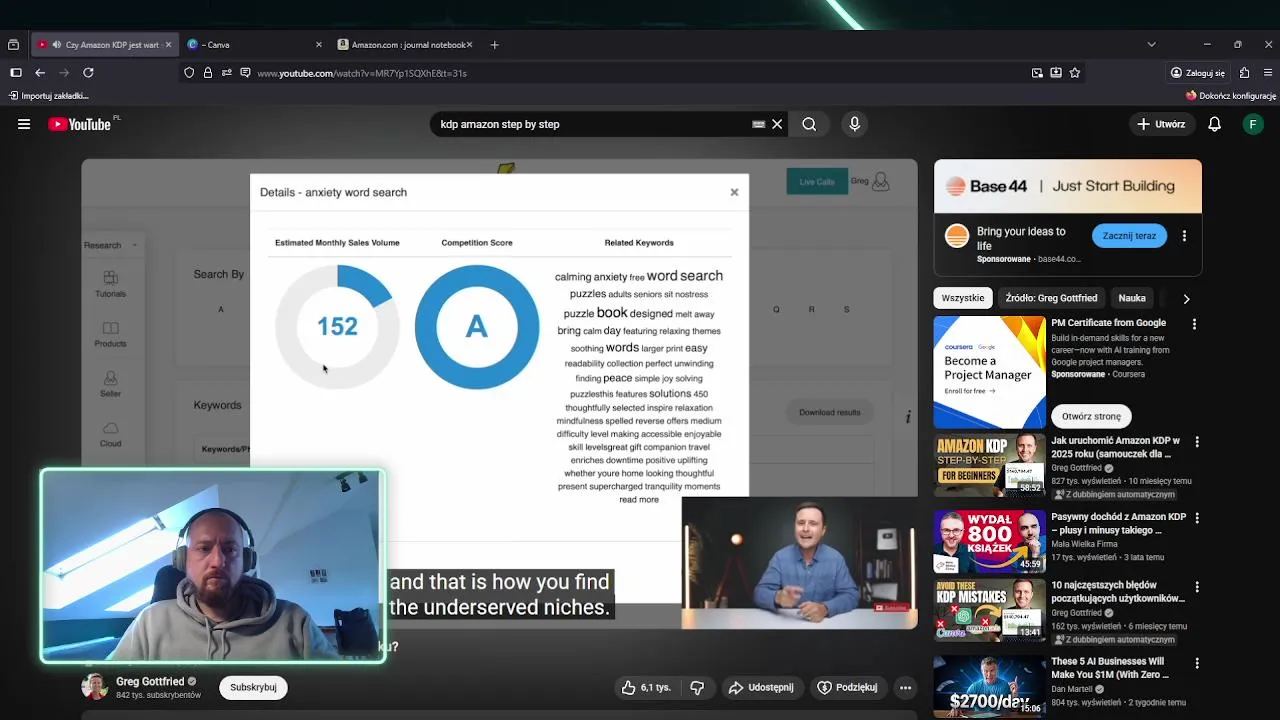The width and height of the screenshot is (1280, 720).
Task: Open Greg Gottfried channel name link
Action: tap(149, 681)
